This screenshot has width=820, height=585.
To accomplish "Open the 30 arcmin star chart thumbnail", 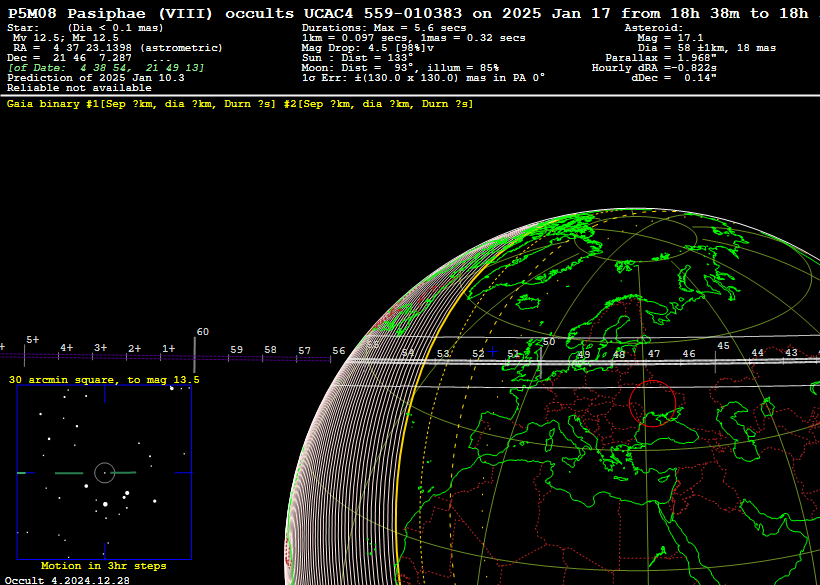I will (x=105, y=473).
